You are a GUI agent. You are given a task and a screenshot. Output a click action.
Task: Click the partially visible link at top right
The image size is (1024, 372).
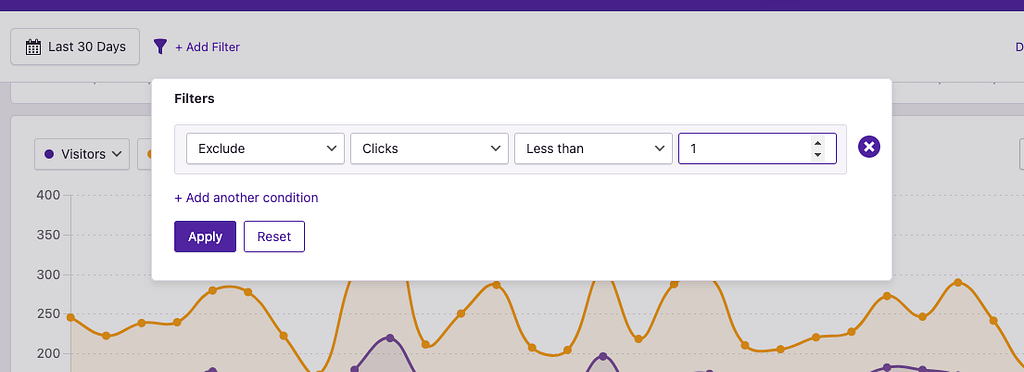pos(1019,47)
